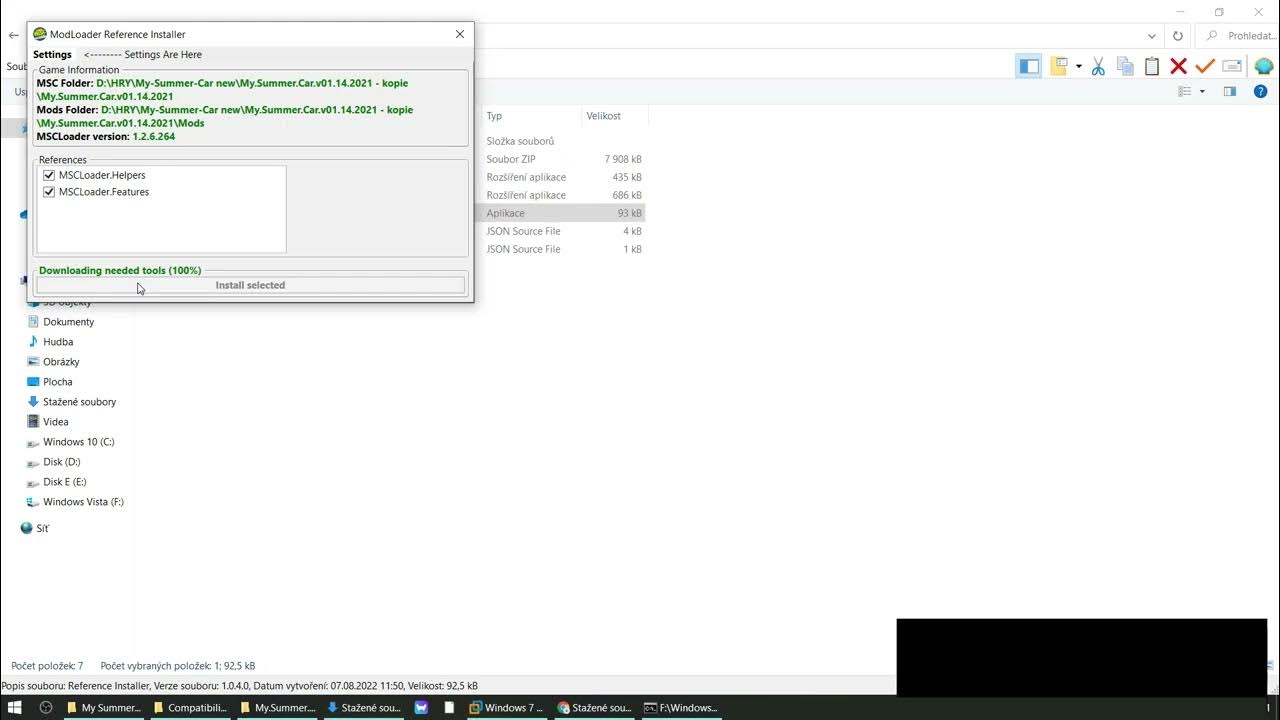Screen dimensions: 1280x720
Task: Switch to Stažené sou... downloads taskbar window
Action: 364,707
